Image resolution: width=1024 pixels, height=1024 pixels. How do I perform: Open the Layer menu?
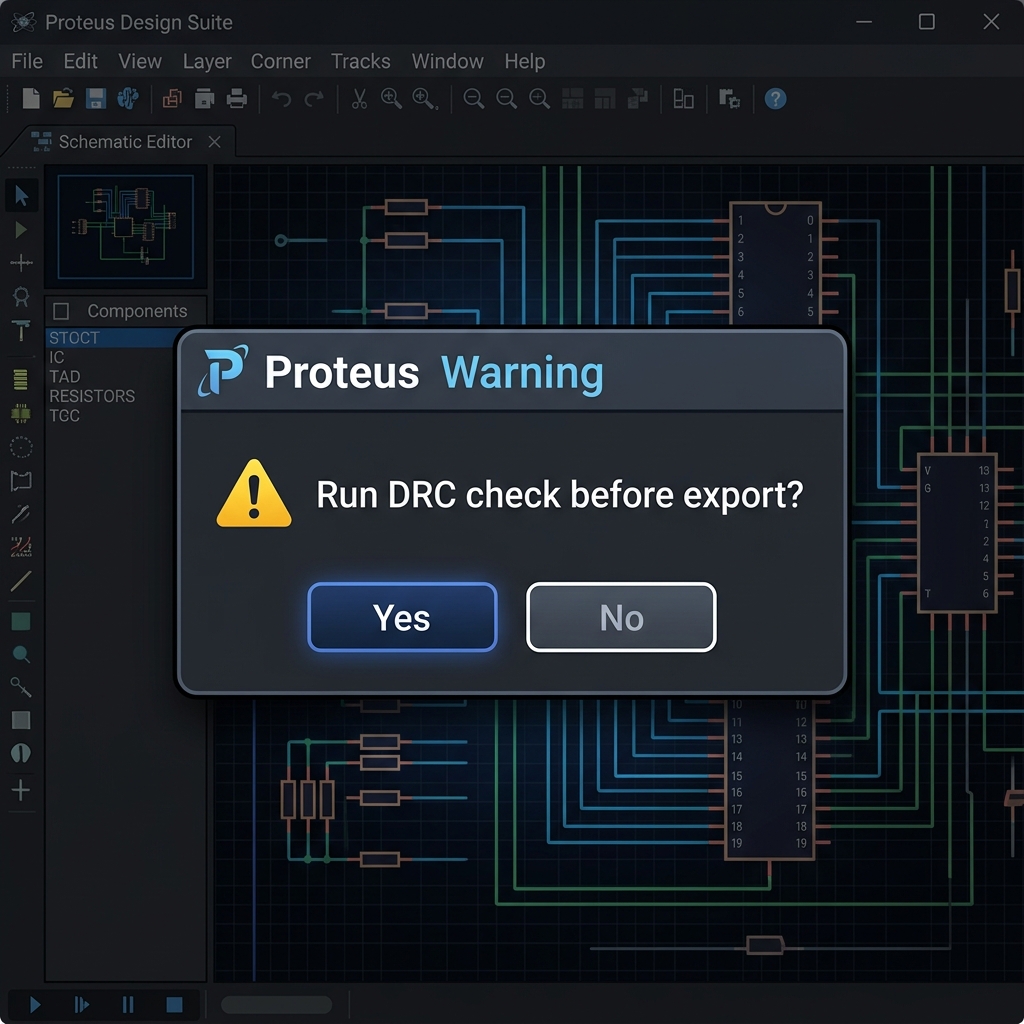click(x=207, y=61)
